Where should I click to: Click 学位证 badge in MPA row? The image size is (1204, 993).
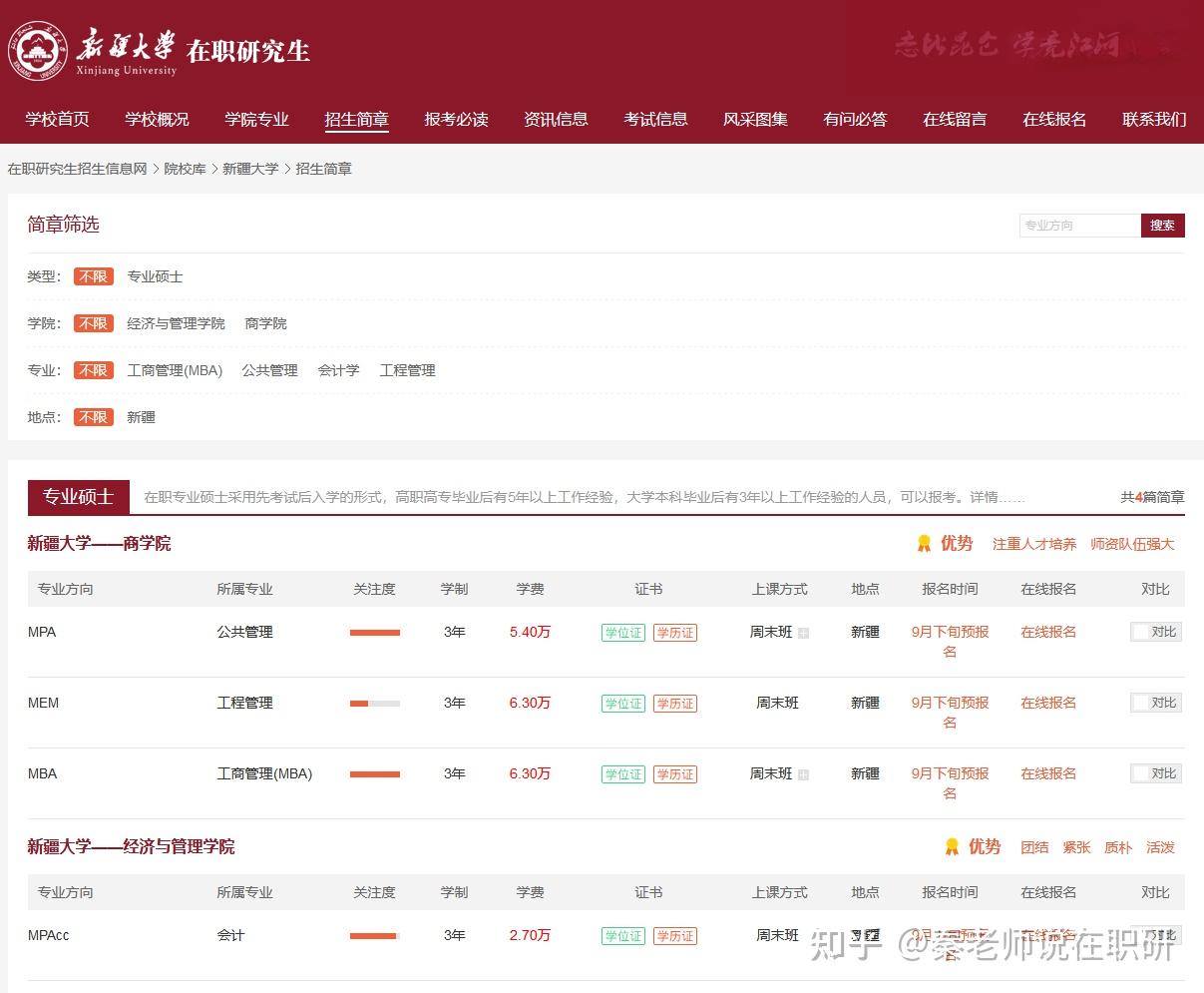click(623, 633)
